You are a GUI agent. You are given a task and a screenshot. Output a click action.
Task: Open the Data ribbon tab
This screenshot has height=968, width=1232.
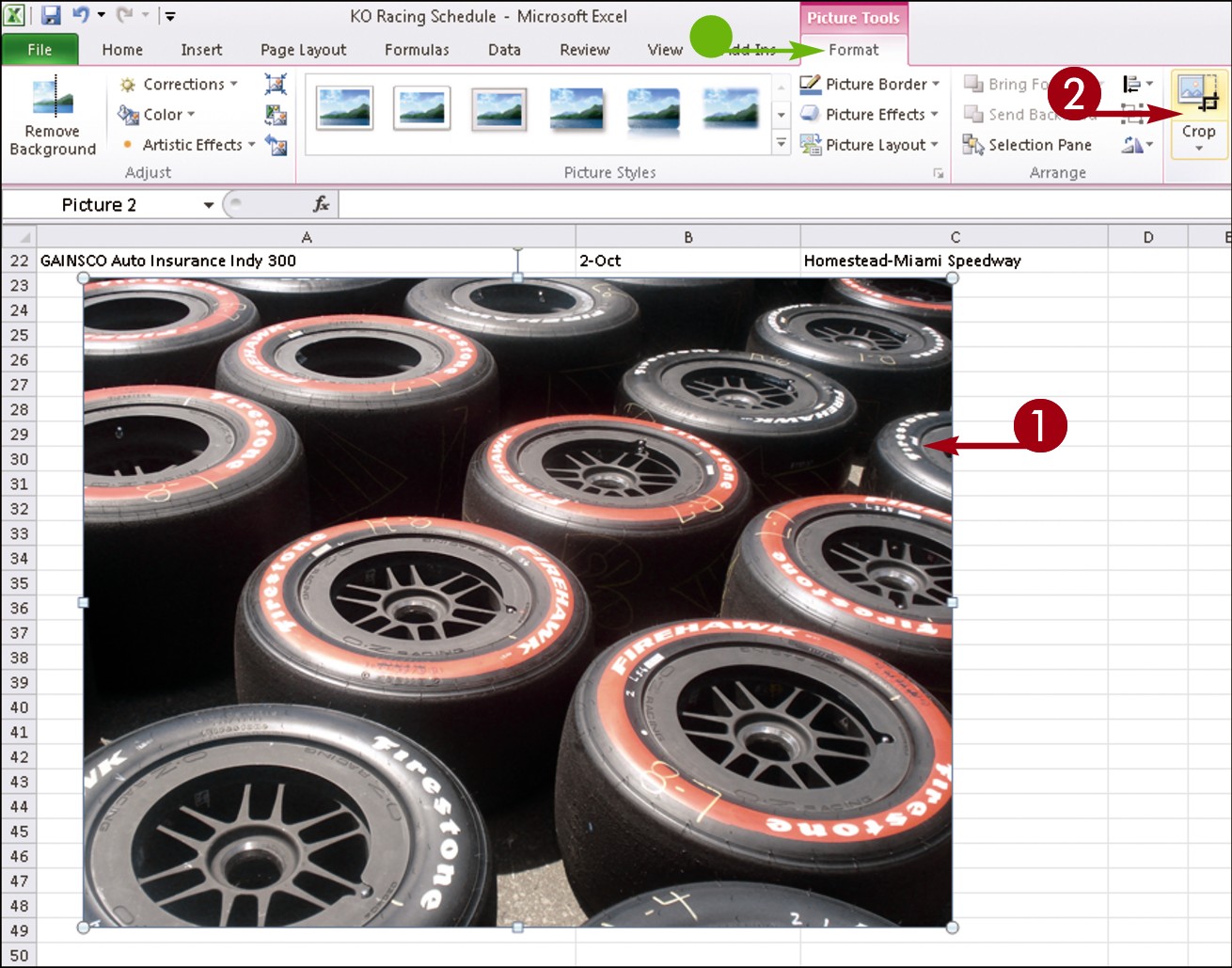504,50
